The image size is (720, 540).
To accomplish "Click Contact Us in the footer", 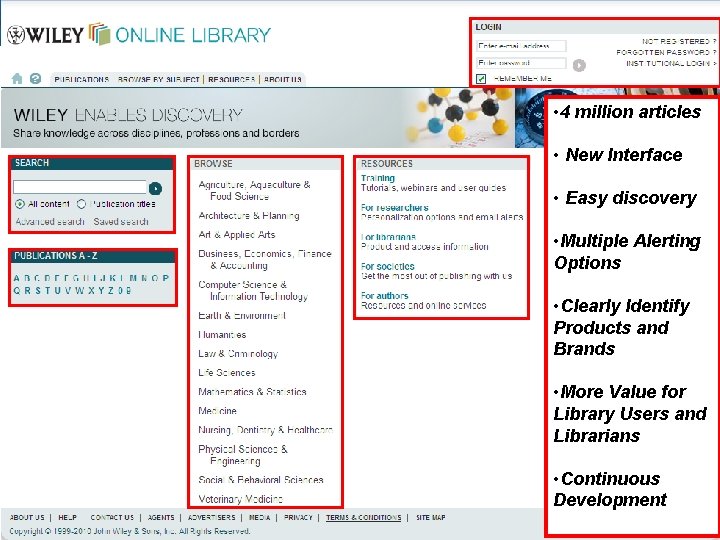I will pos(112,518).
